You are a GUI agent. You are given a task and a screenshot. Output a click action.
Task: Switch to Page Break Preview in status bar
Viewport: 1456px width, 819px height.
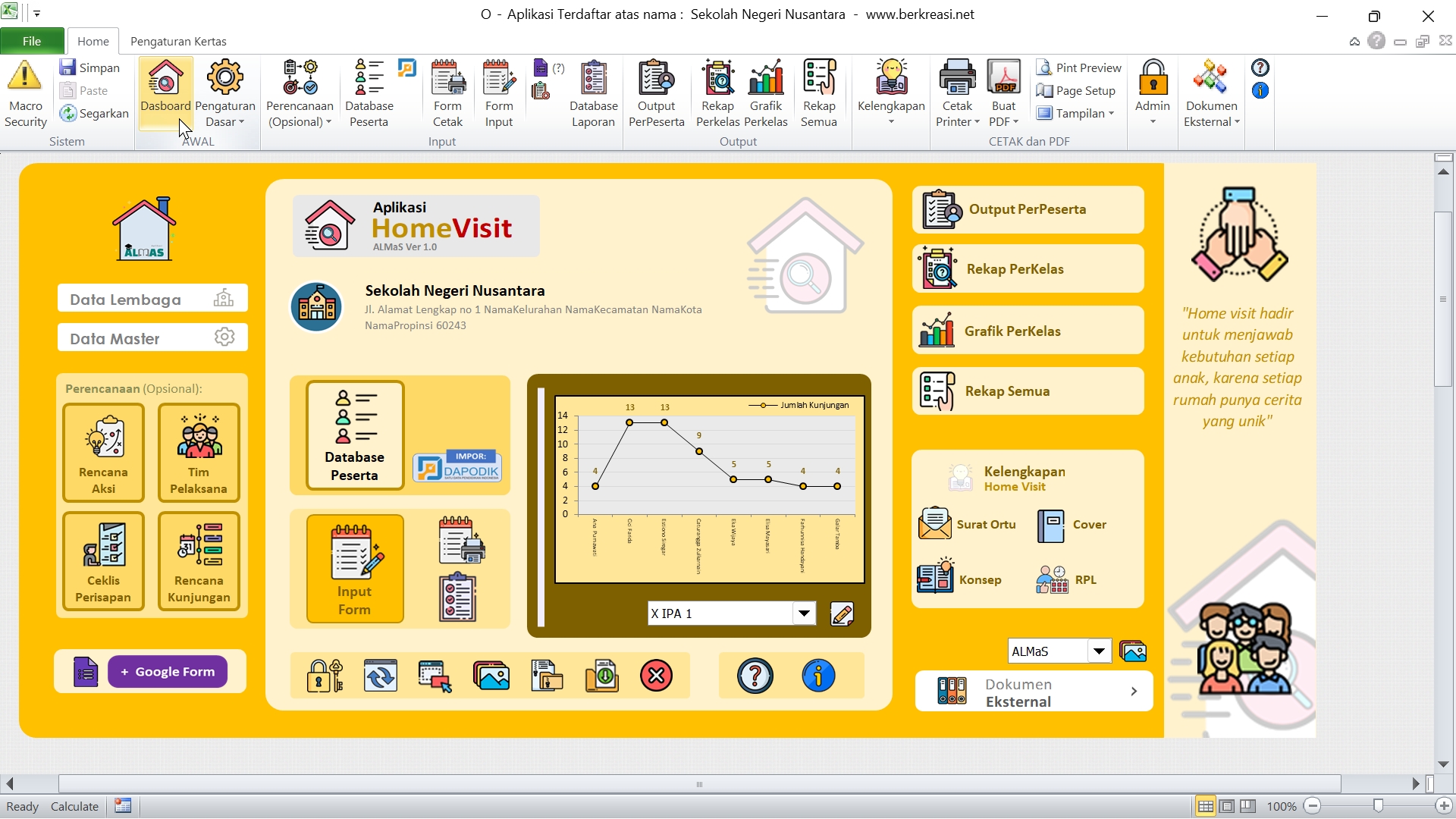(1248, 806)
